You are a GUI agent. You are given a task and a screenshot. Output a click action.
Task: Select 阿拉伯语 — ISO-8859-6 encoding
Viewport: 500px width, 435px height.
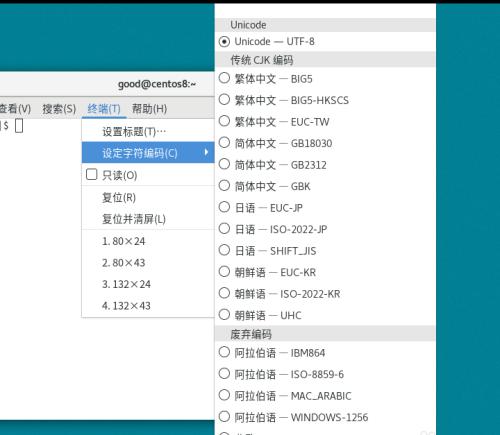tap(325, 374)
